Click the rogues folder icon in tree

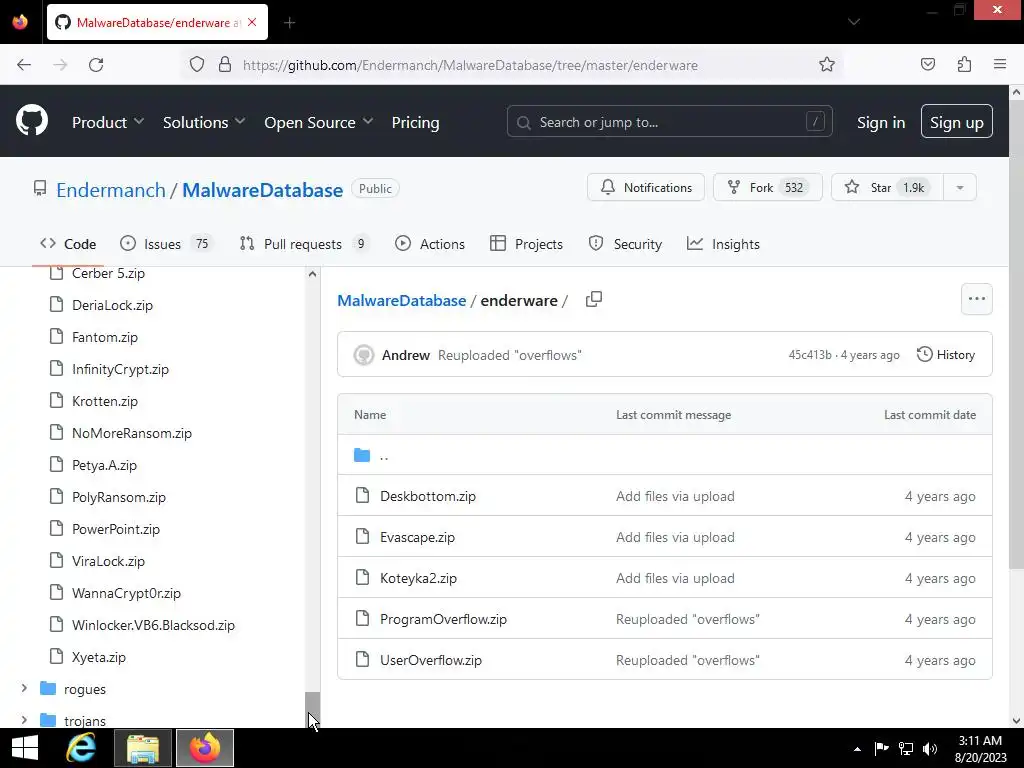point(48,688)
